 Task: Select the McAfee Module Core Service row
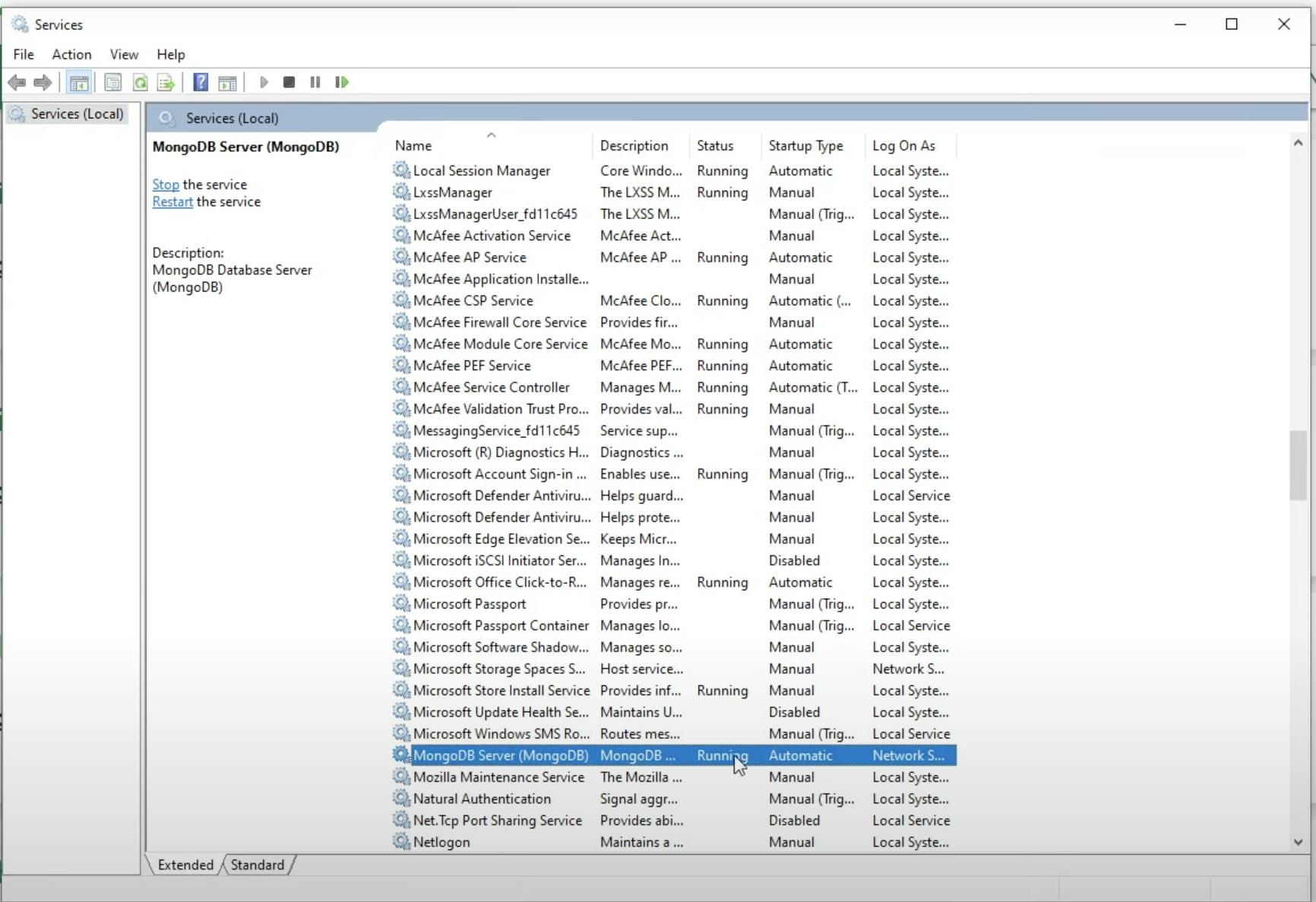click(x=673, y=343)
